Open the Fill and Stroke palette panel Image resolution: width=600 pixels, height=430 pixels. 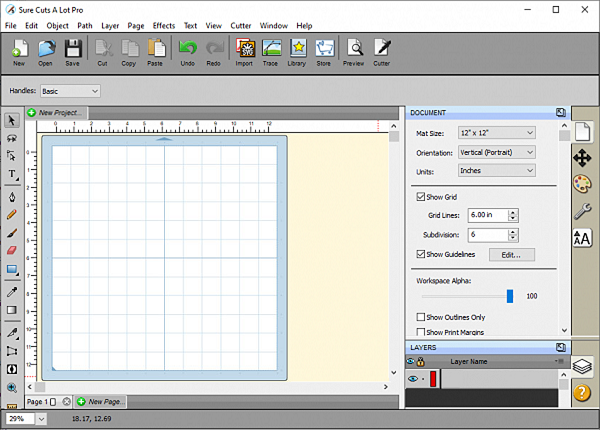(582, 184)
